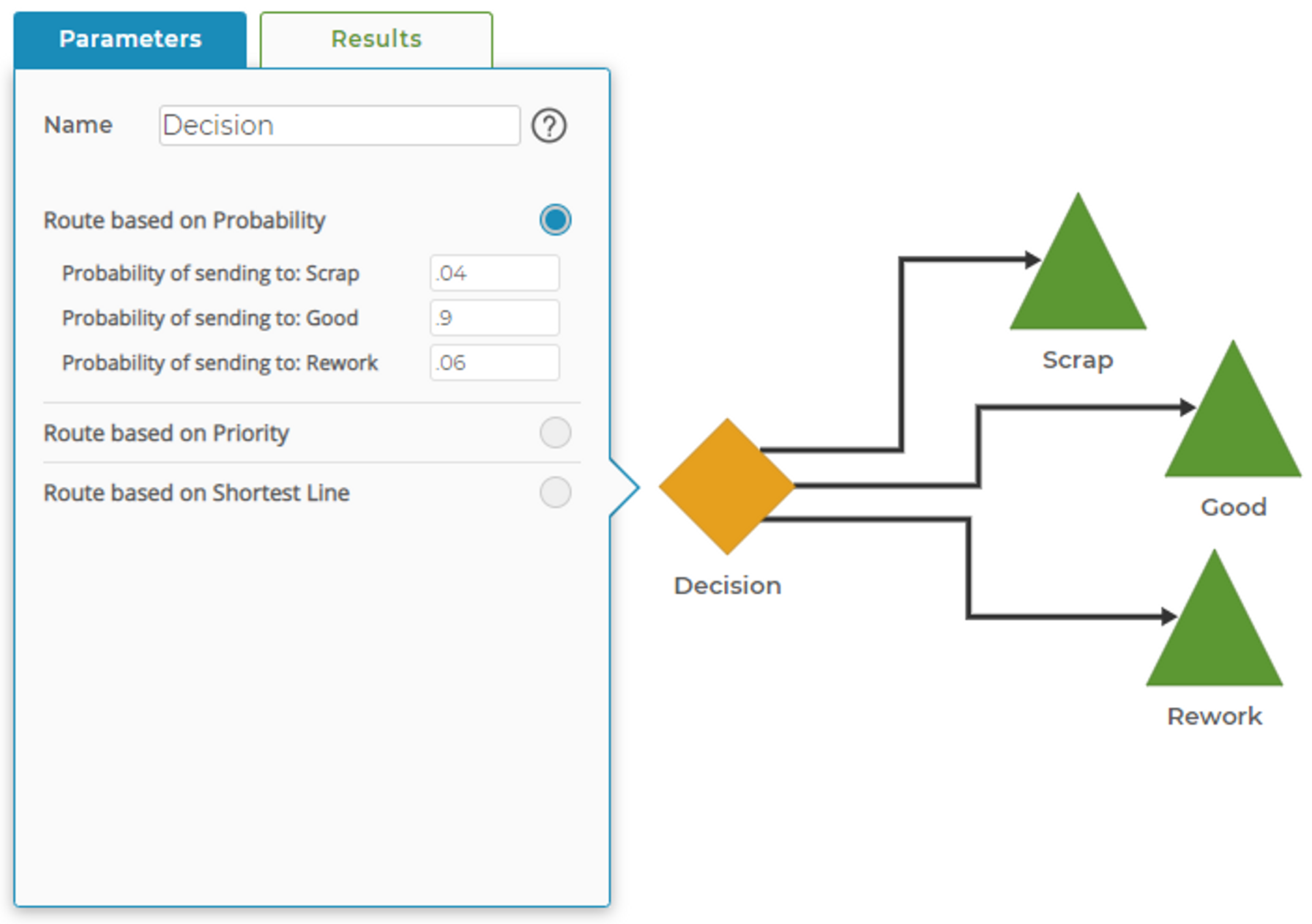Select the orange Decision diamond node
This screenshot has width=1312, height=924.
727,485
